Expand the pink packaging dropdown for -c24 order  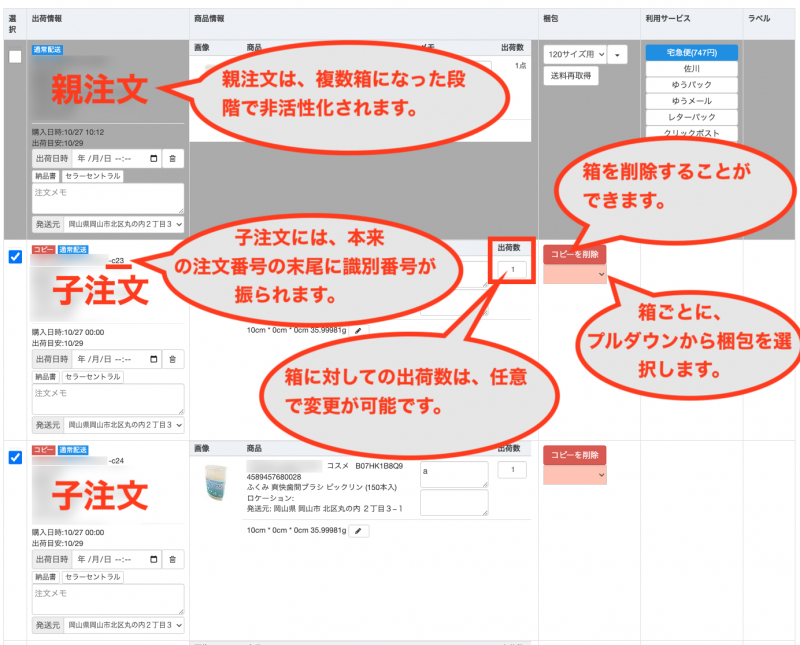pos(575,475)
